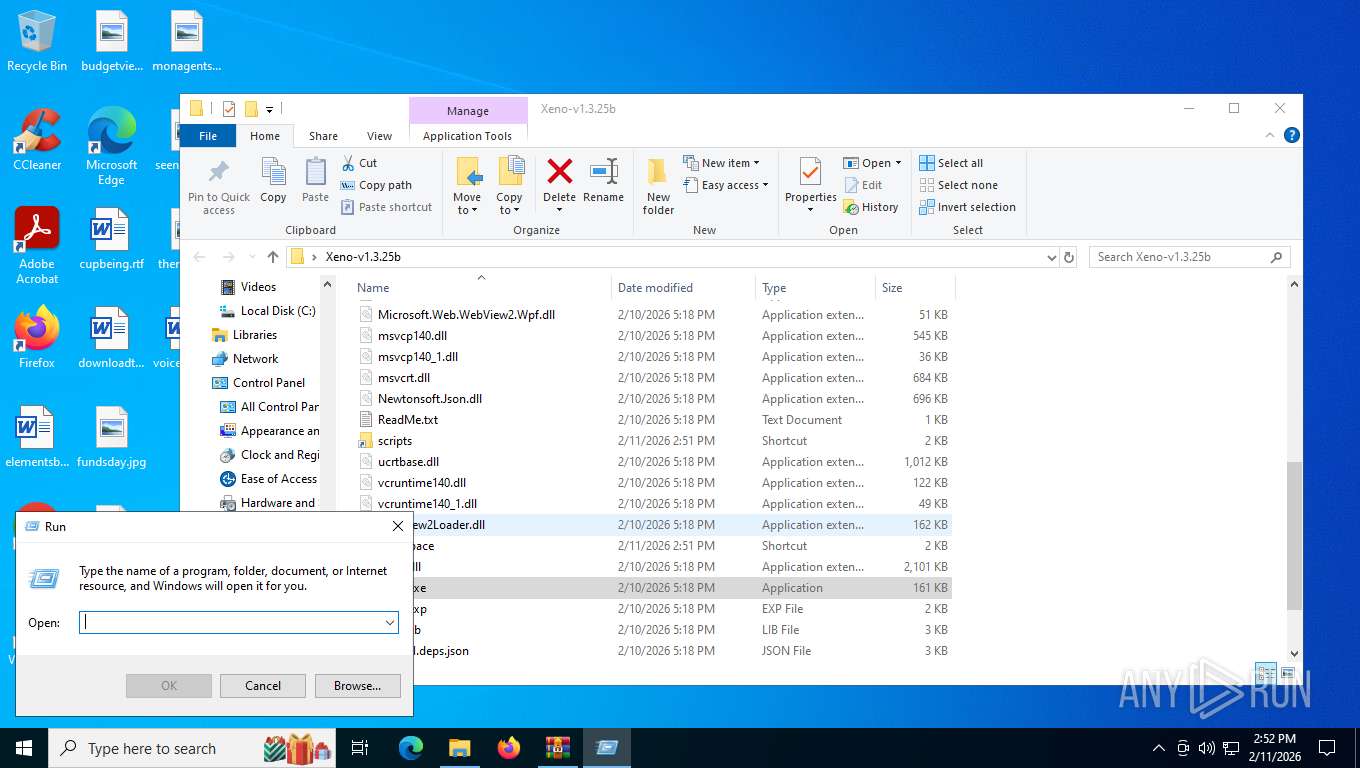Click Paste shortcut in ribbon
The height and width of the screenshot is (768, 1360).
tap(387, 207)
